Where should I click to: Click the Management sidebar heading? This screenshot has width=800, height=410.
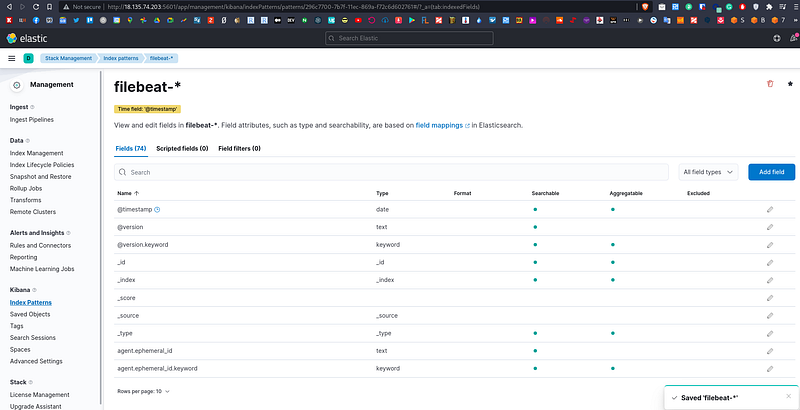(52, 85)
